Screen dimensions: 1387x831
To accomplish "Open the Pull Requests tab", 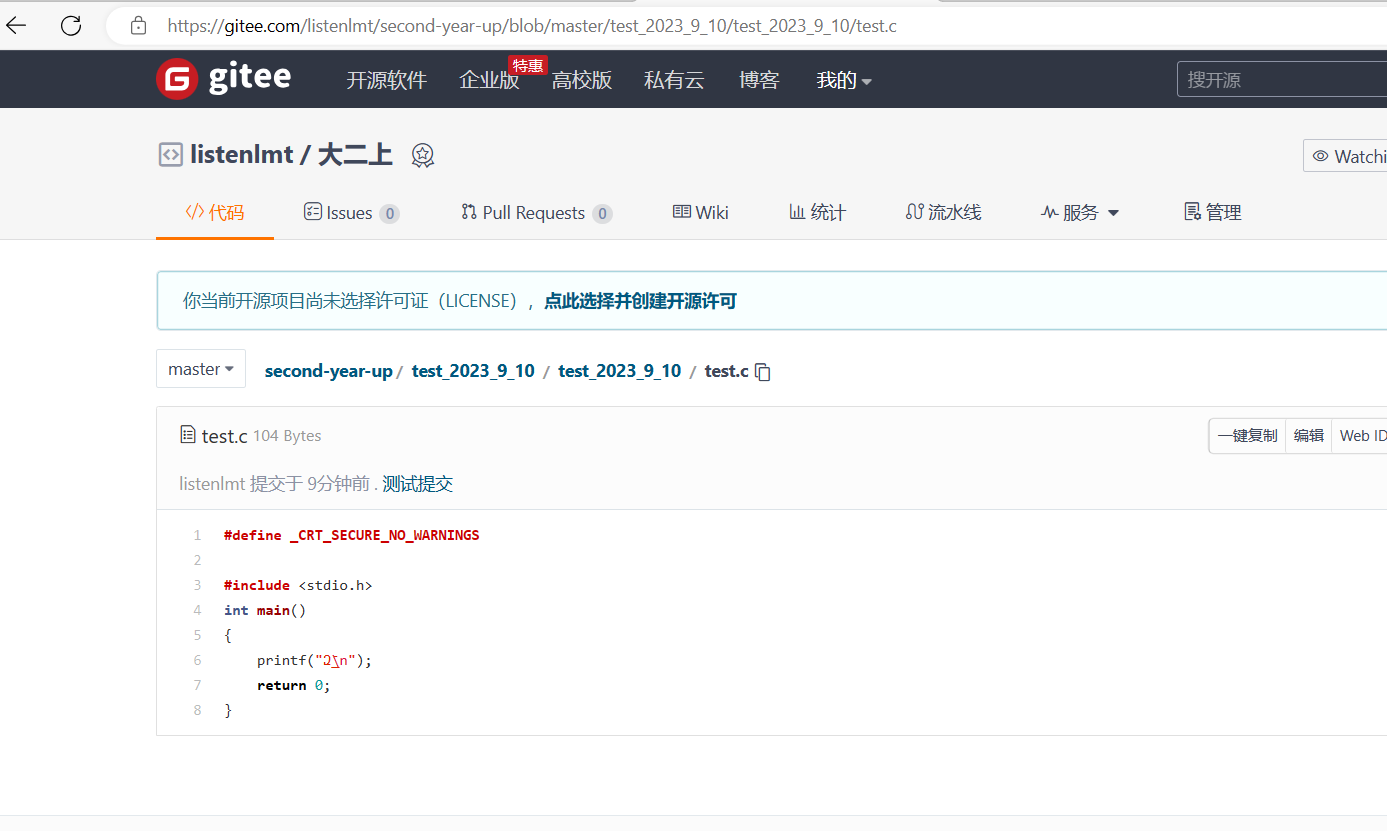I will point(536,212).
